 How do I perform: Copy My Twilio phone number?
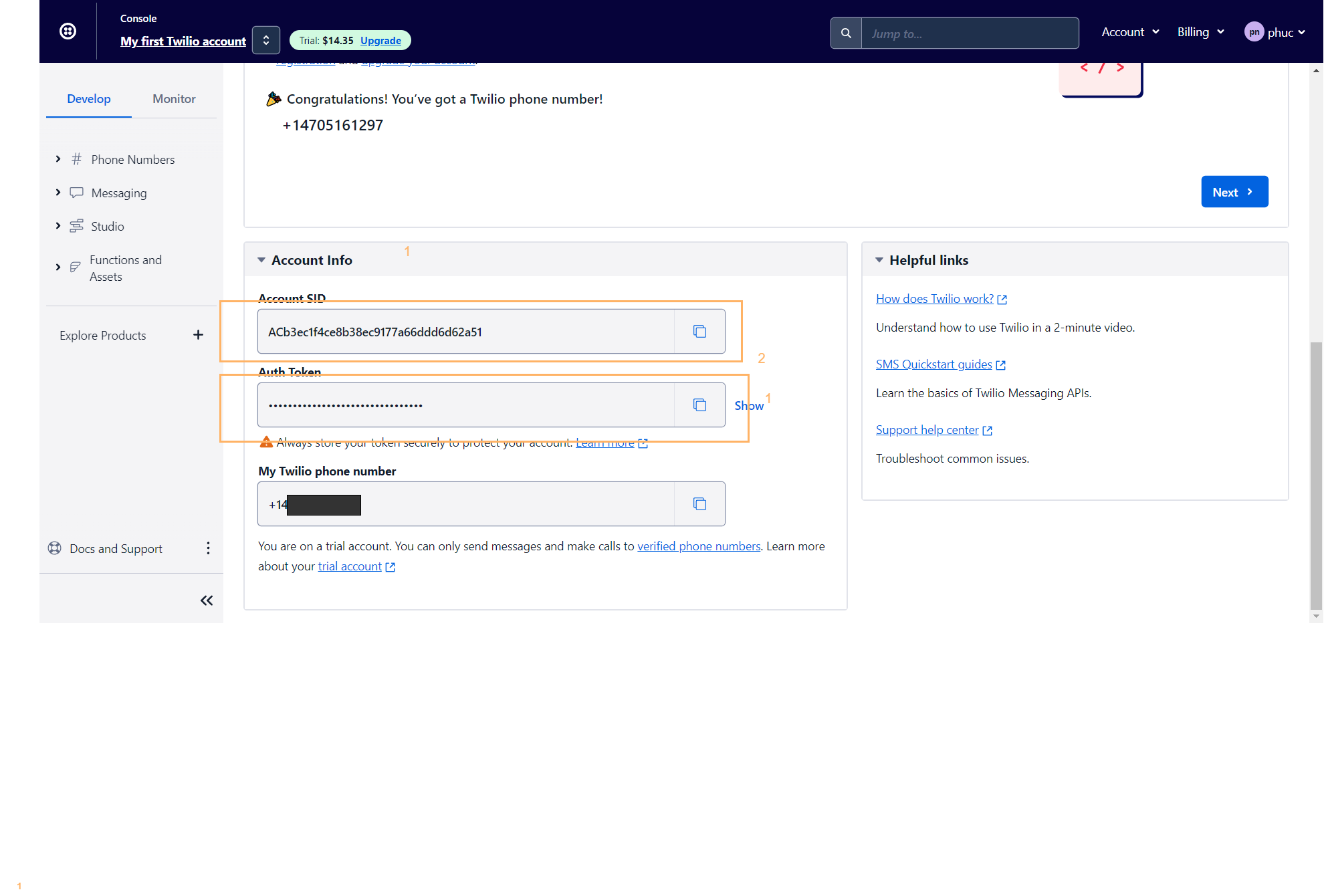[x=699, y=504]
